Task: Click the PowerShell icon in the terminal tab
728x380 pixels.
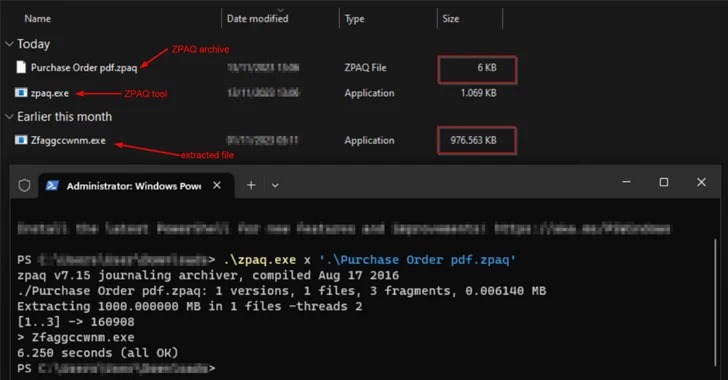Action: click(x=52, y=185)
